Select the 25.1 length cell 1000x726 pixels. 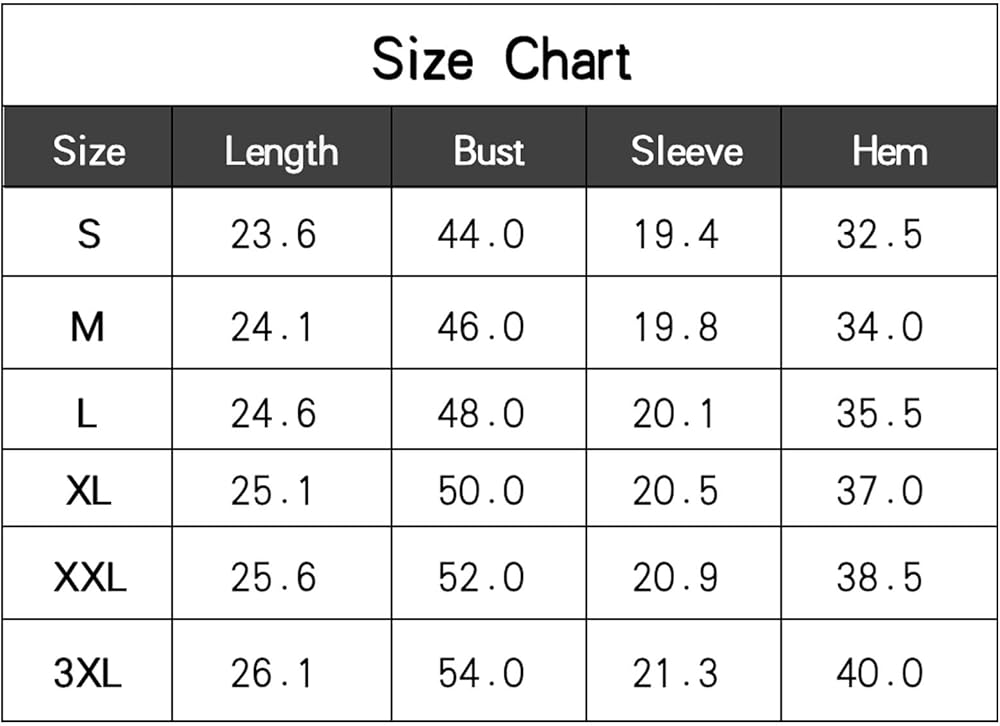(x=272, y=491)
